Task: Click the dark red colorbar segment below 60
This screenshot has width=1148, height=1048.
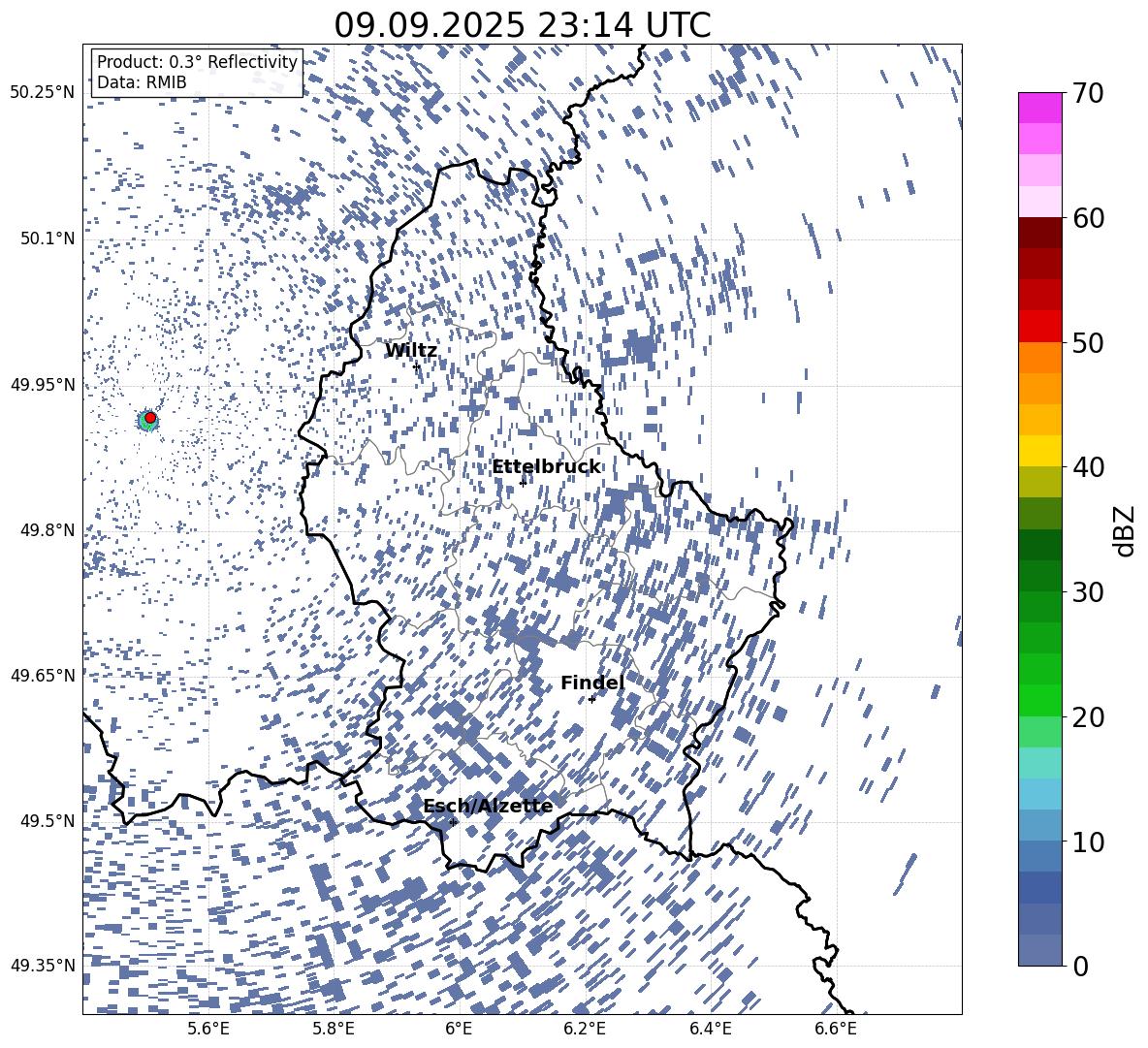Action: (1039, 234)
